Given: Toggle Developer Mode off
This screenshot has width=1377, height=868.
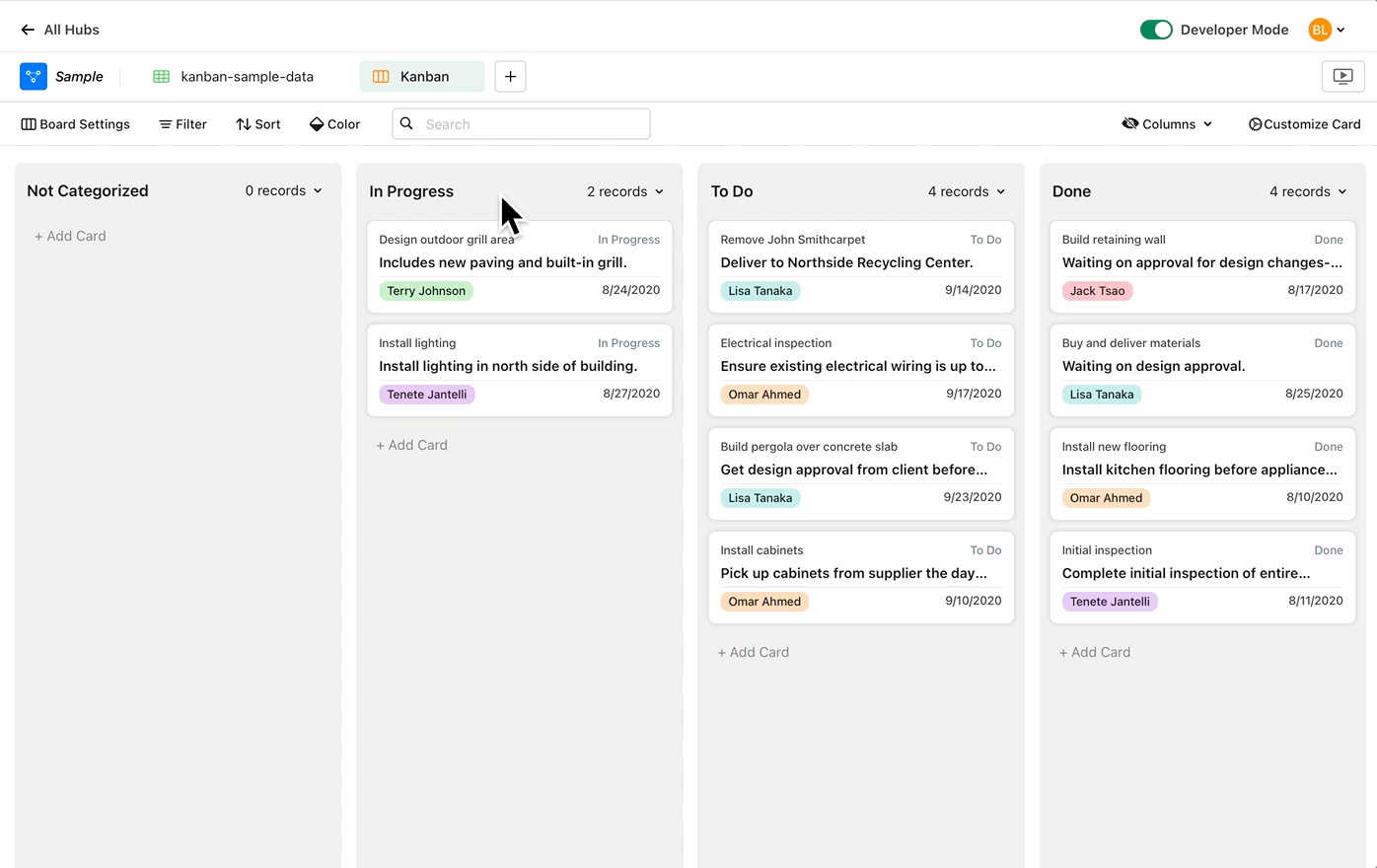Looking at the screenshot, I should coord(1156,30).
